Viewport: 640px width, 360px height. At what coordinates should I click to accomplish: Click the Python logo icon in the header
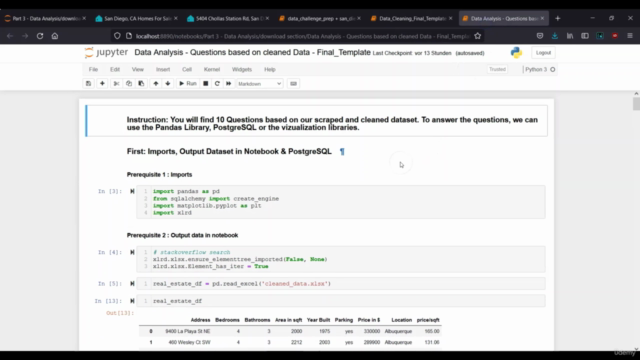coord(516,53)
